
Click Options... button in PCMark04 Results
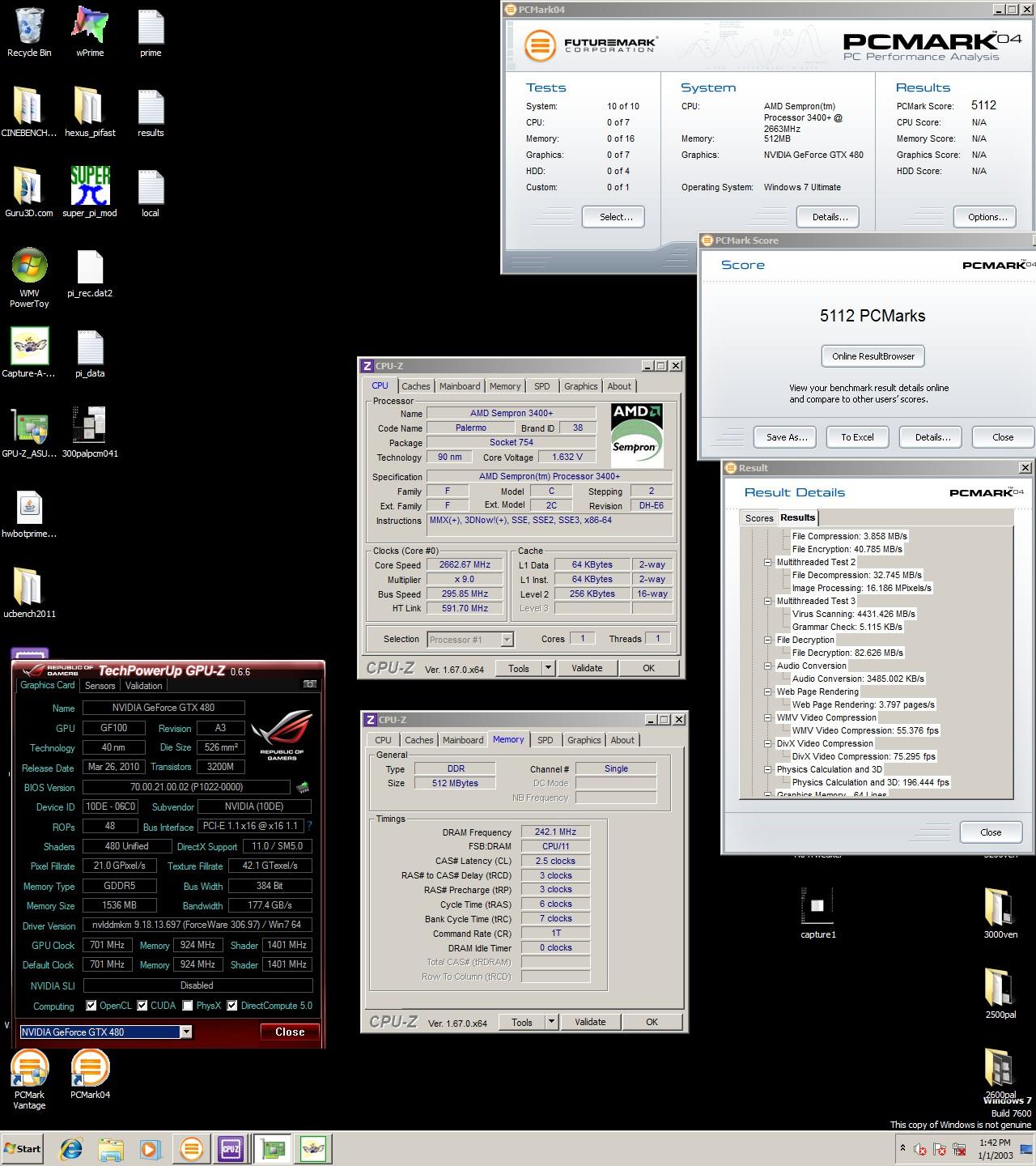pos(985,217)
